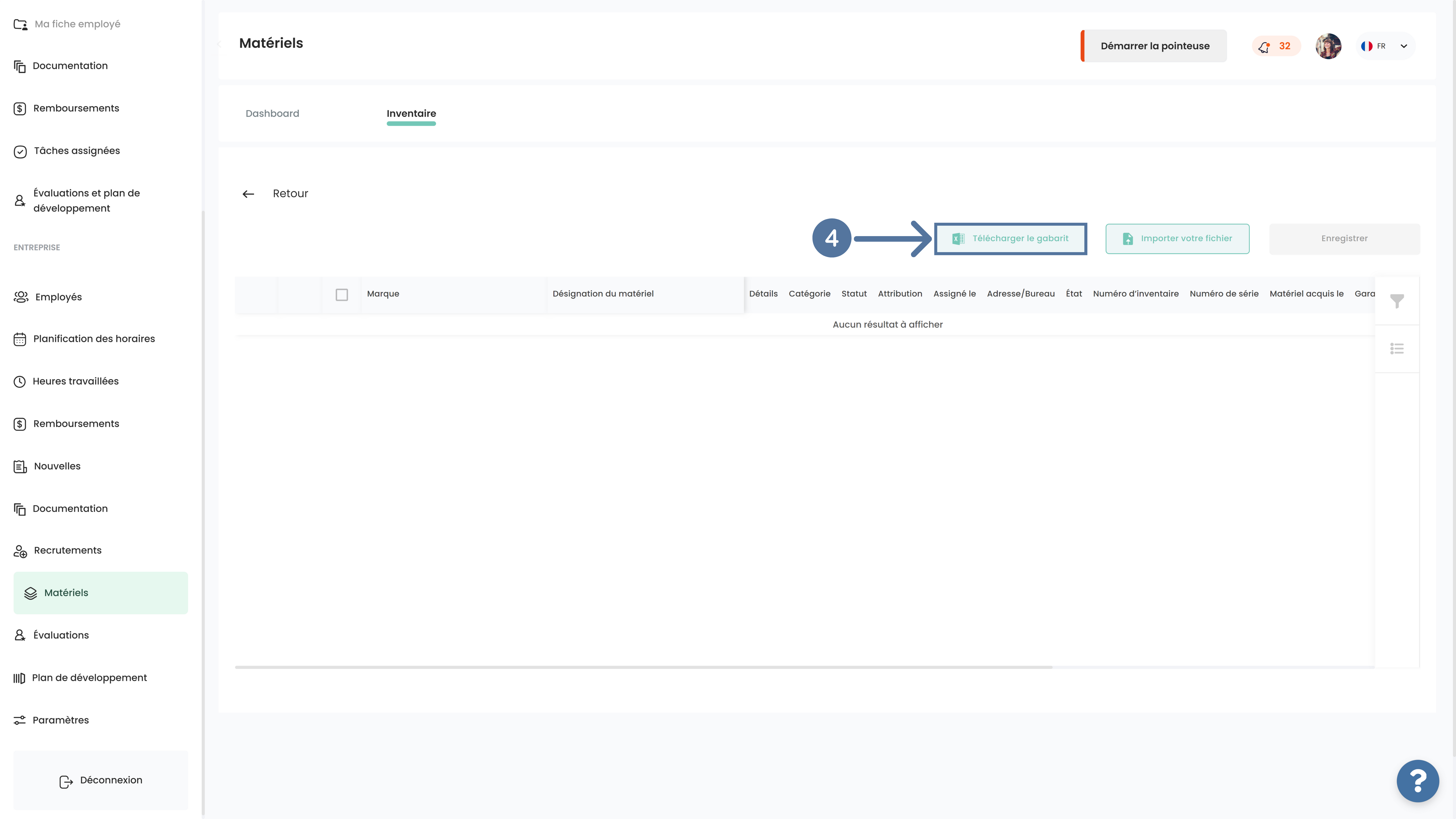Click Télécharger le gabarit button
This screenshot has height=819, width=1456.
click(1011, 239)
